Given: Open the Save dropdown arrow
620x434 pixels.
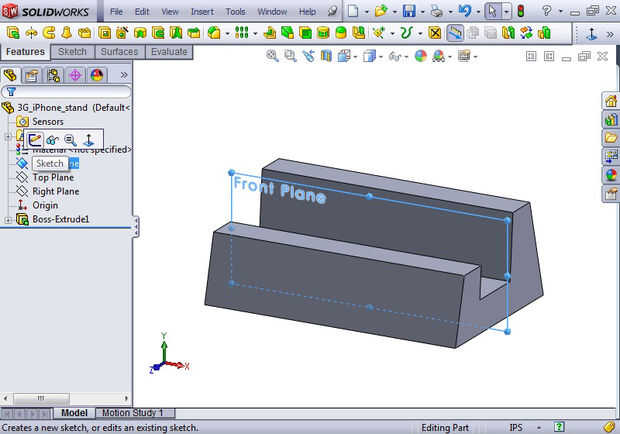Looking at the screenshot, I should [423, 12].
